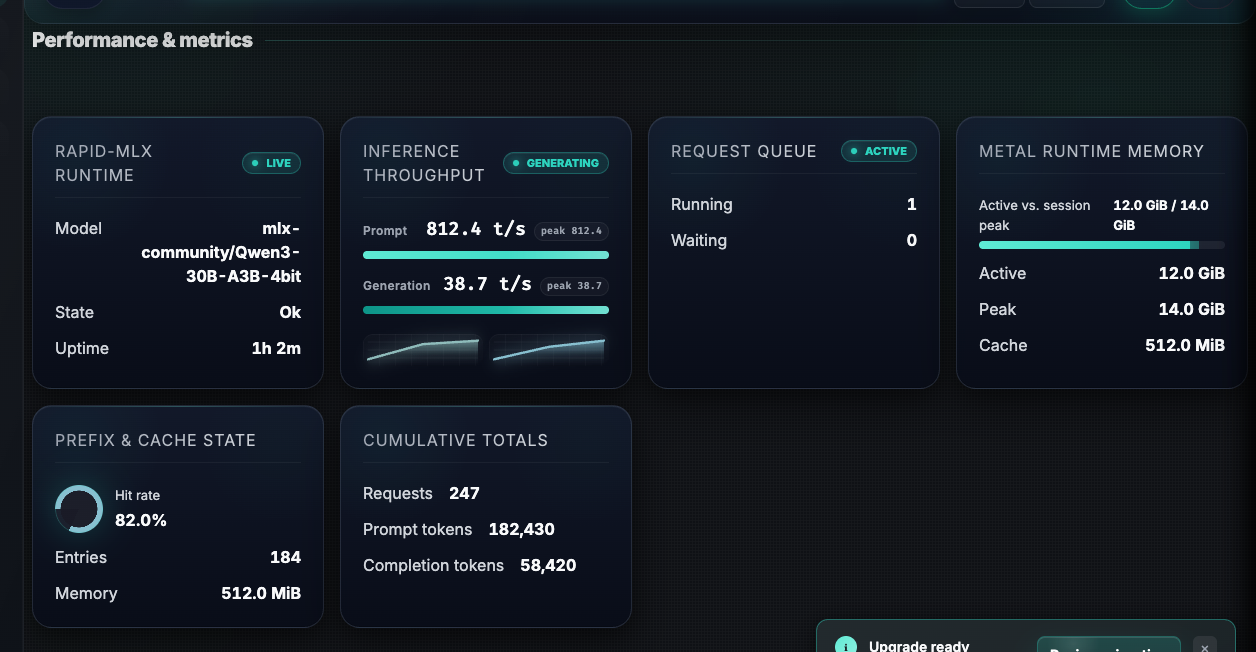Click the Performance & metrics heading
Viewport: 1256px width, 652px height.
[x=142, y=40]
